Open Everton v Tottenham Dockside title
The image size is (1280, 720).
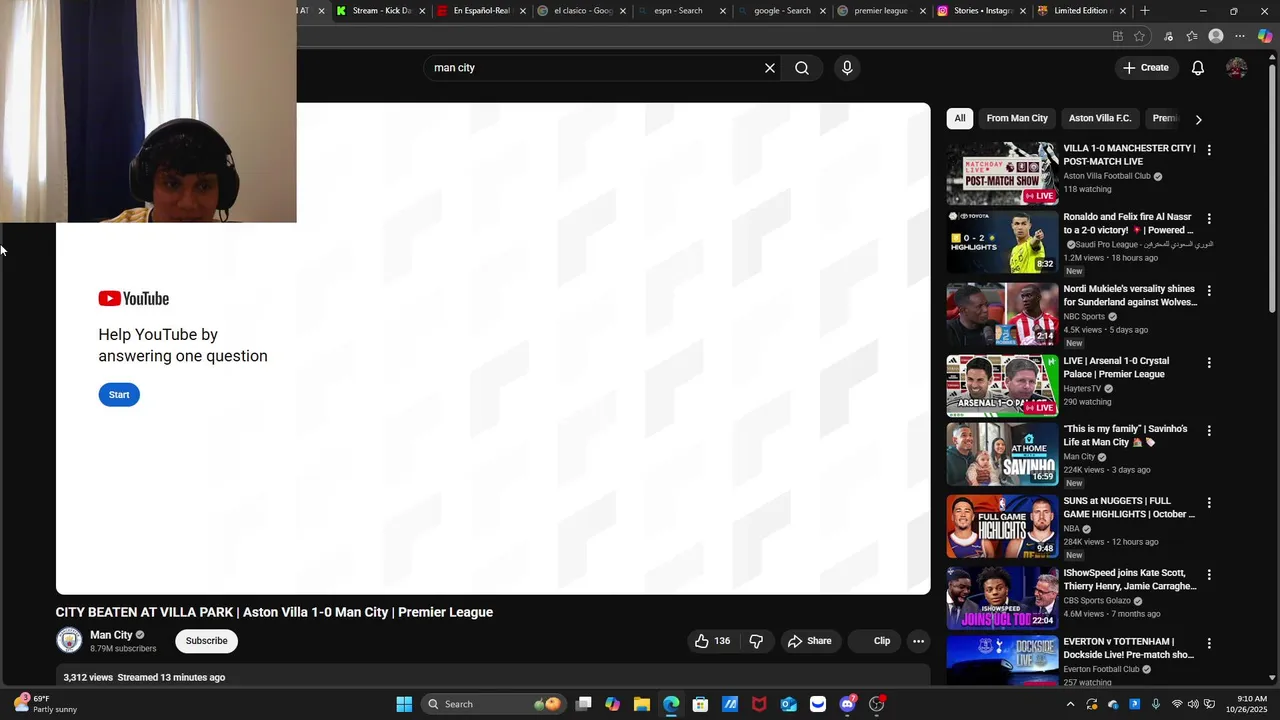coord(1128,648)
